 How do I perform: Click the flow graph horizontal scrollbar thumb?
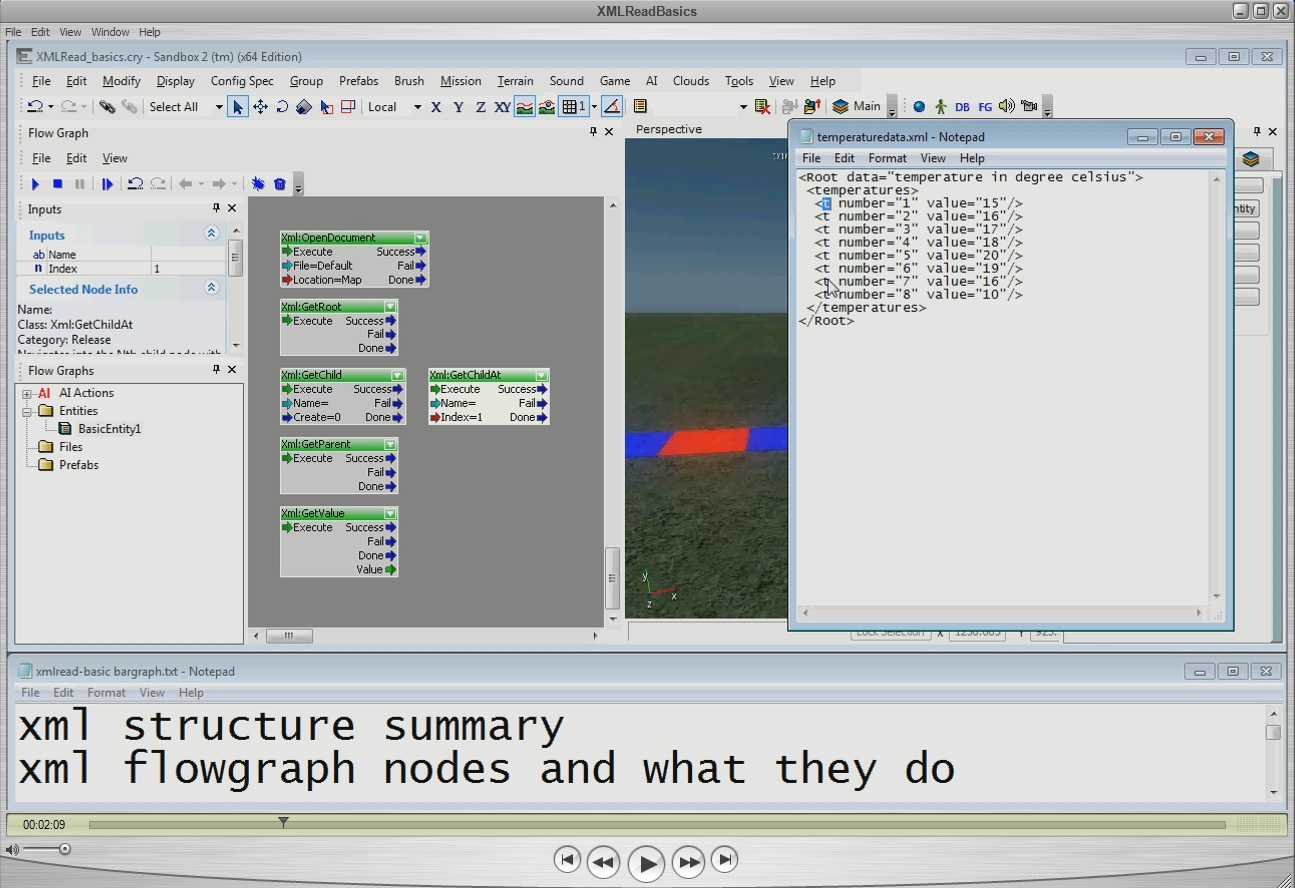tap(289, 636)
